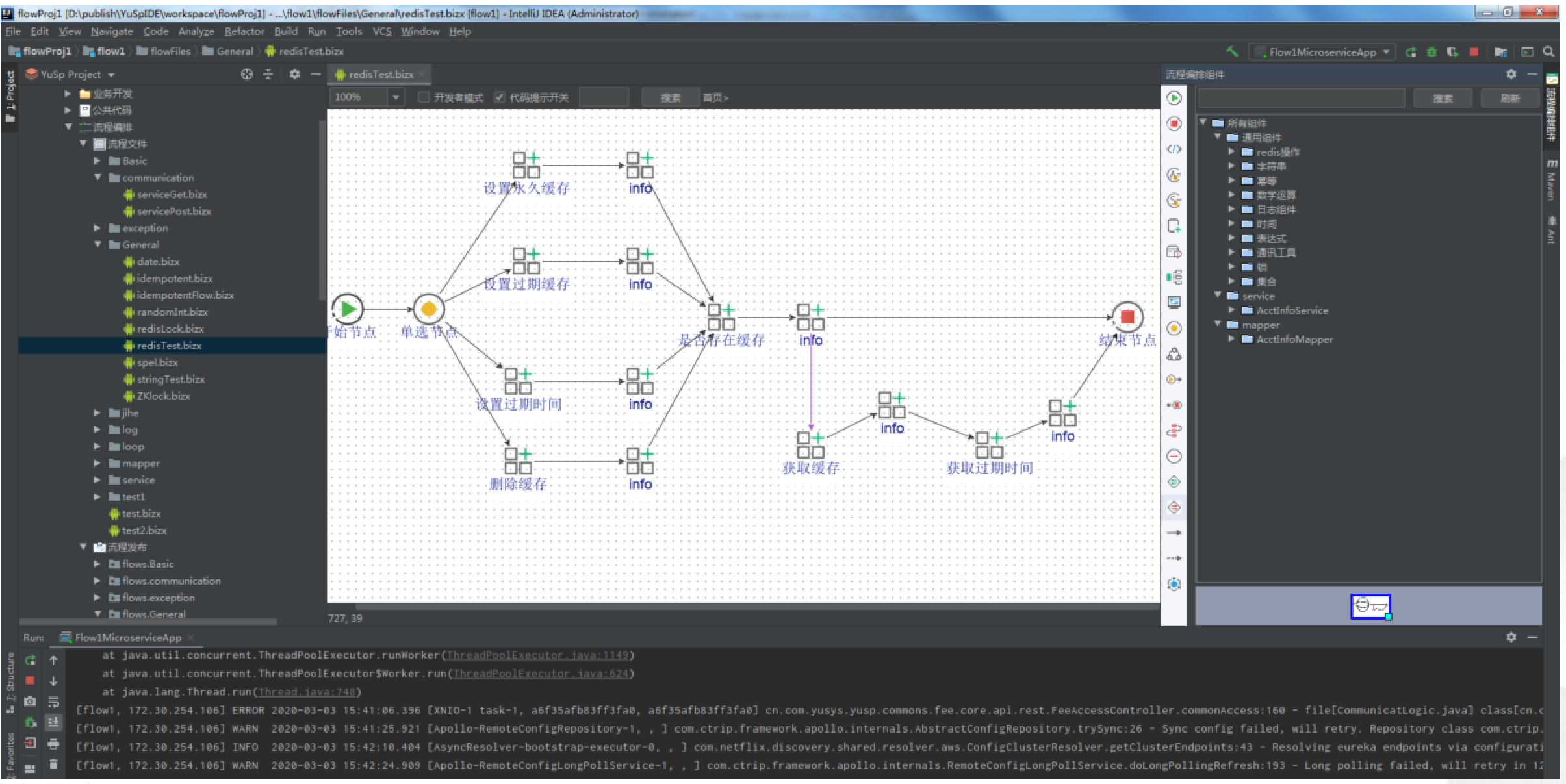
Task: Click the green start node palette icon
Action: [1174, 98]
